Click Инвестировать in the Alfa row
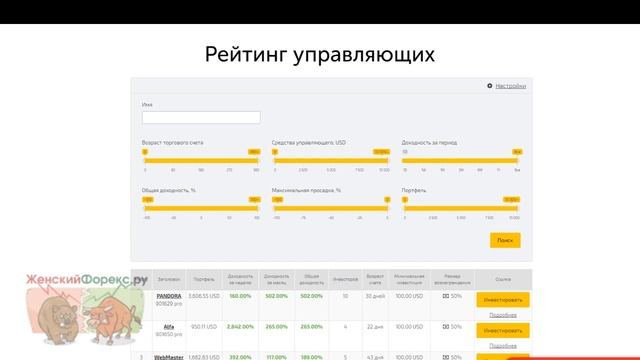 [503, 331]
